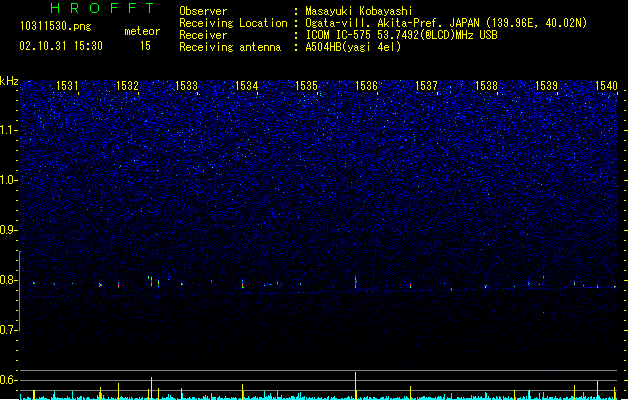Select observer name Masayuki Kobayashi
The width and height of the screenshot is (629, 400).
pyautogui.click(x=359, y=11)
